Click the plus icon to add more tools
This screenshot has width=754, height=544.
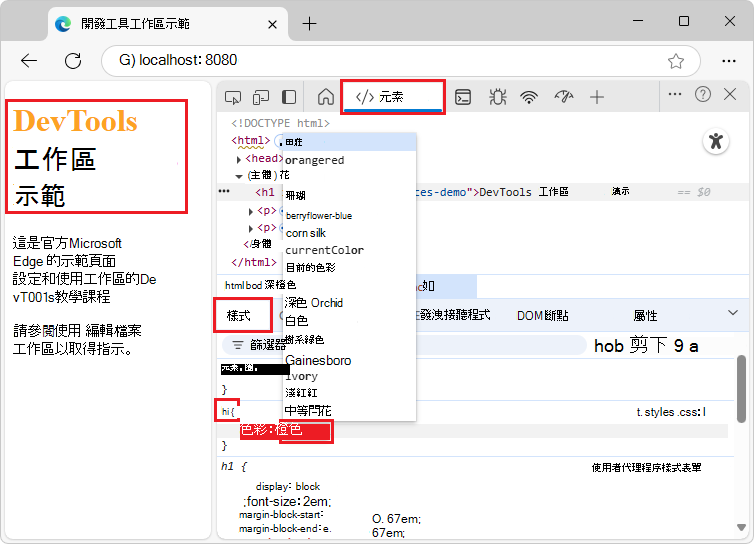(x=597, y=97)
